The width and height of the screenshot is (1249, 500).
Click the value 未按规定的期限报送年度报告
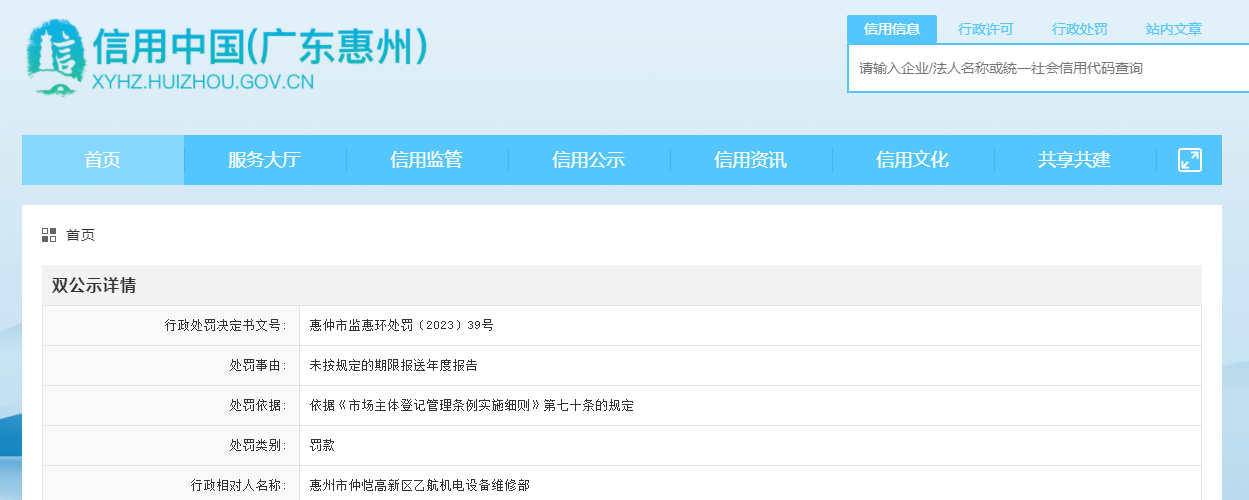pyautogui.click(x=394, y=365)
